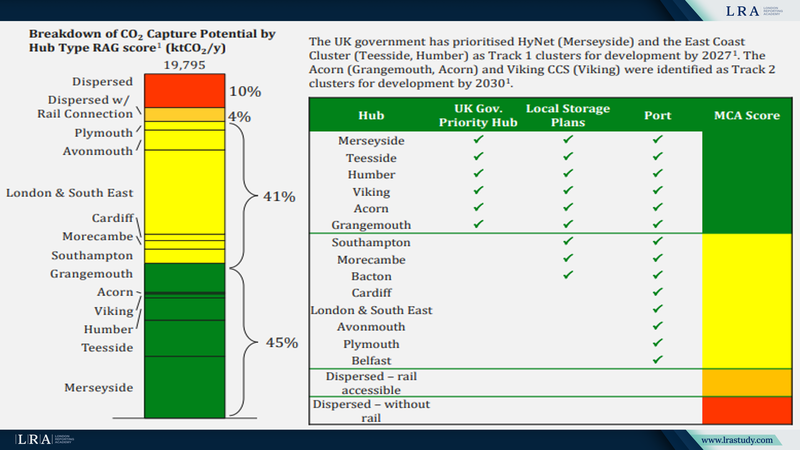The image size is (800, 450).
Task: Click London & South East Port checkmark
Action: [658, 309]
